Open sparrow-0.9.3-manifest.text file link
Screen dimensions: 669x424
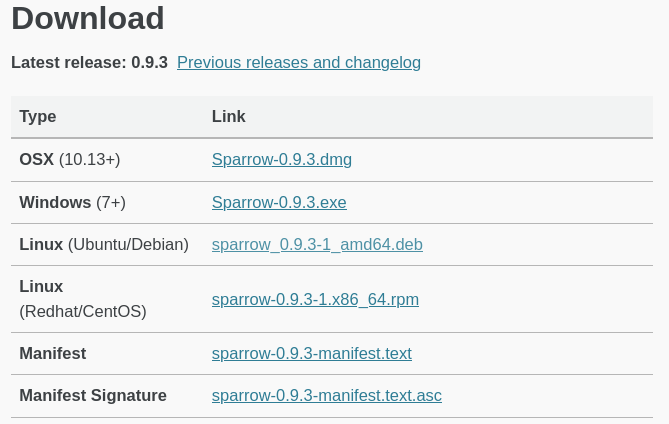click(x=312, y=353)
